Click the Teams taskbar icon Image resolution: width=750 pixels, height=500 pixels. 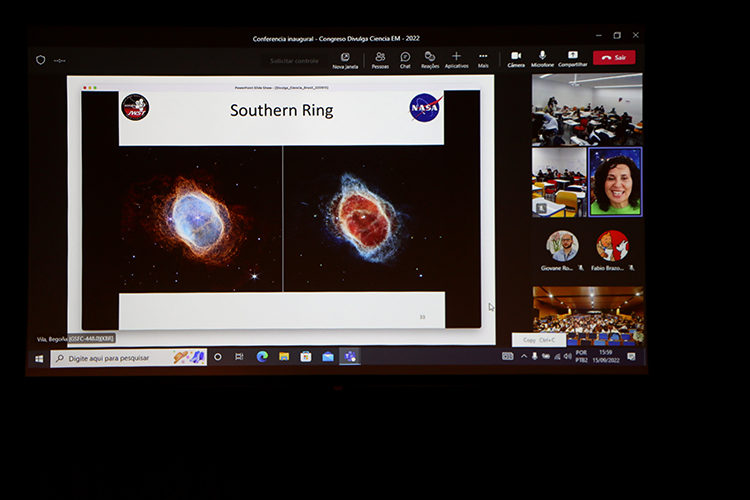pyautogui.click(x=350, y=356)
